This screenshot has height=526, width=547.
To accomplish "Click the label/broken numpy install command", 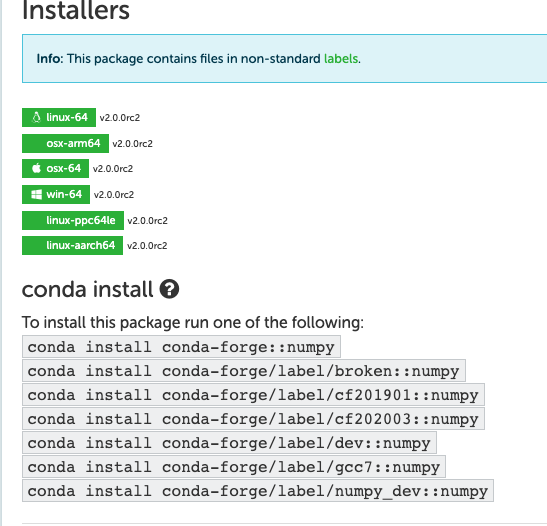I will tap(243, 371).
